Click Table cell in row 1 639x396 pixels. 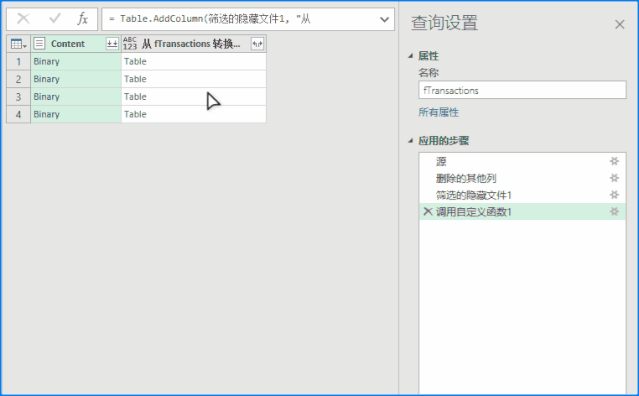coord(194,62)
